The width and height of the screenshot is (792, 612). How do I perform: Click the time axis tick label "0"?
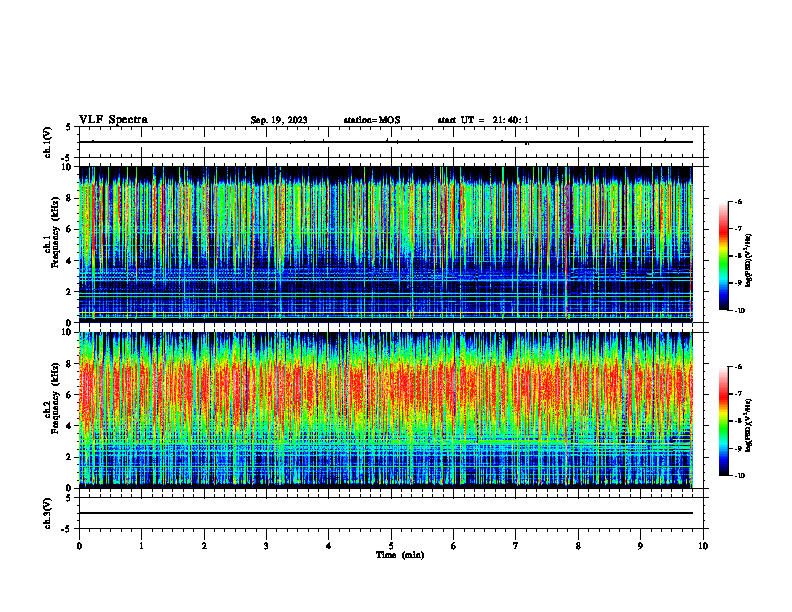pos(79,546)
